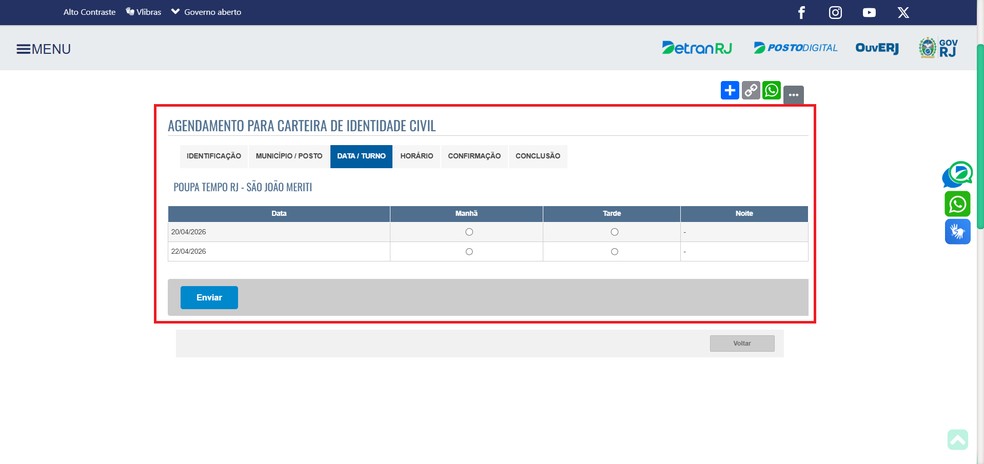Open more share options ellipsis icon
This screenshot has height=464, width=984.
click(793, 95)
